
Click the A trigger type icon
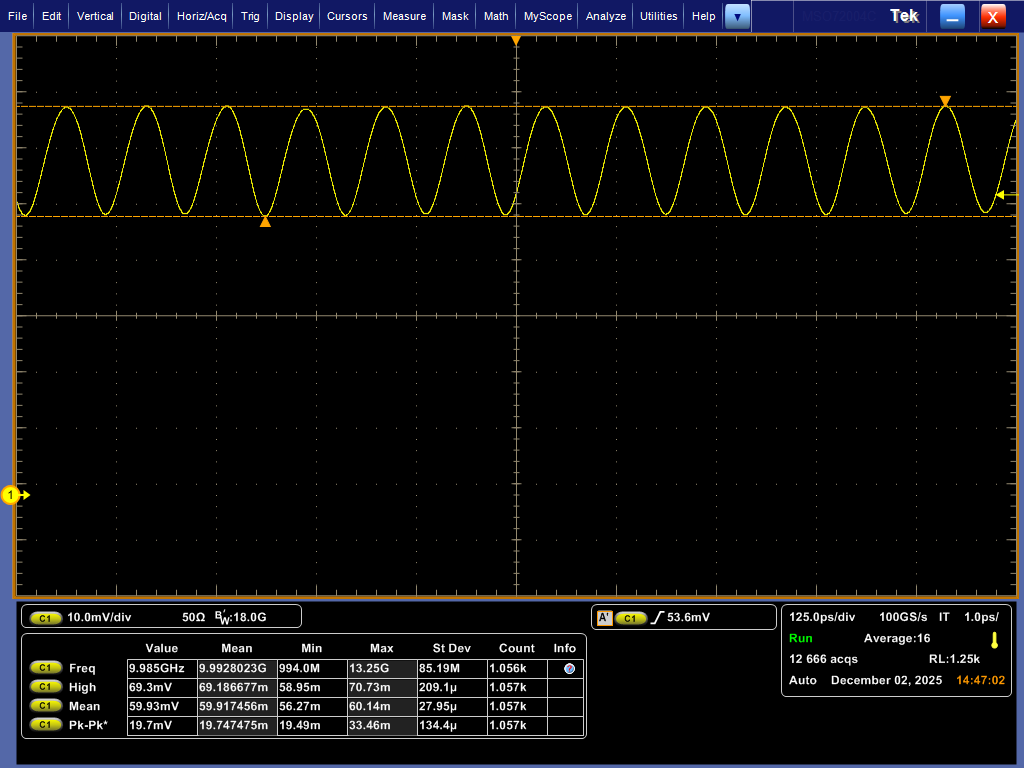tap(604, 618)
